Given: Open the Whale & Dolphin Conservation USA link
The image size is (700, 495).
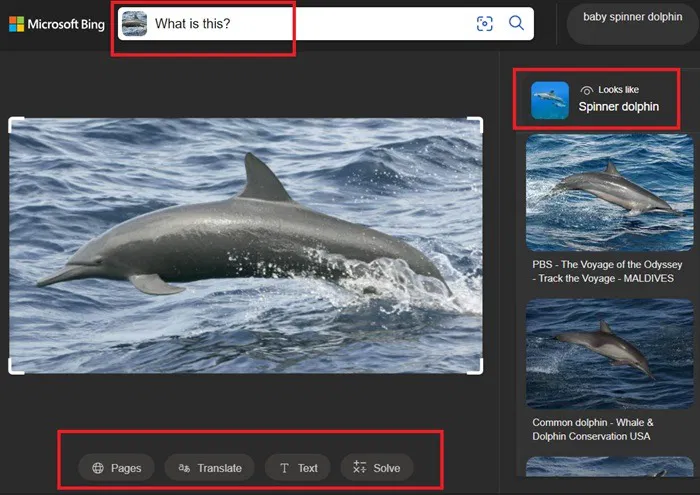Looking at the screenshot, I should (x=591, y=429).
